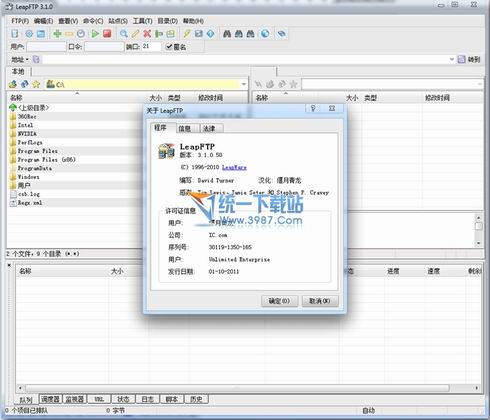The width and height of the screenshot is (490, 420).
Task: Click the green flag rename icon
Action: click(x=159, y=34)
